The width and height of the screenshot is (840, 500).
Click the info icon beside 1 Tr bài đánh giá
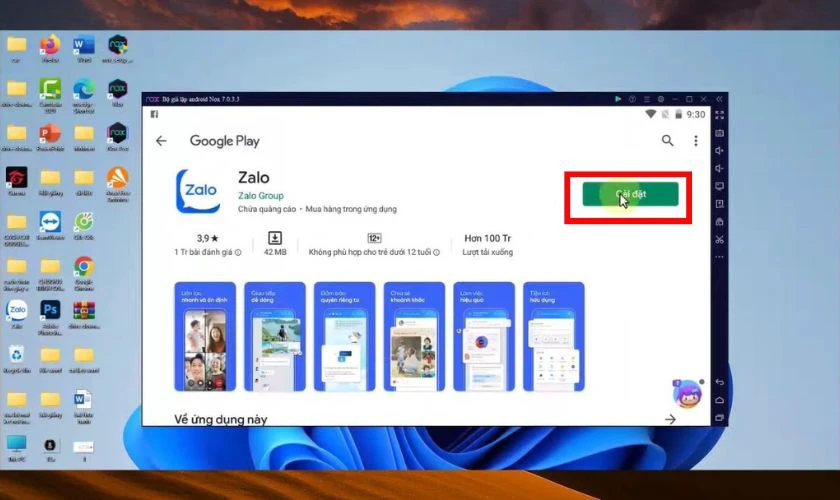click(238, 252)
